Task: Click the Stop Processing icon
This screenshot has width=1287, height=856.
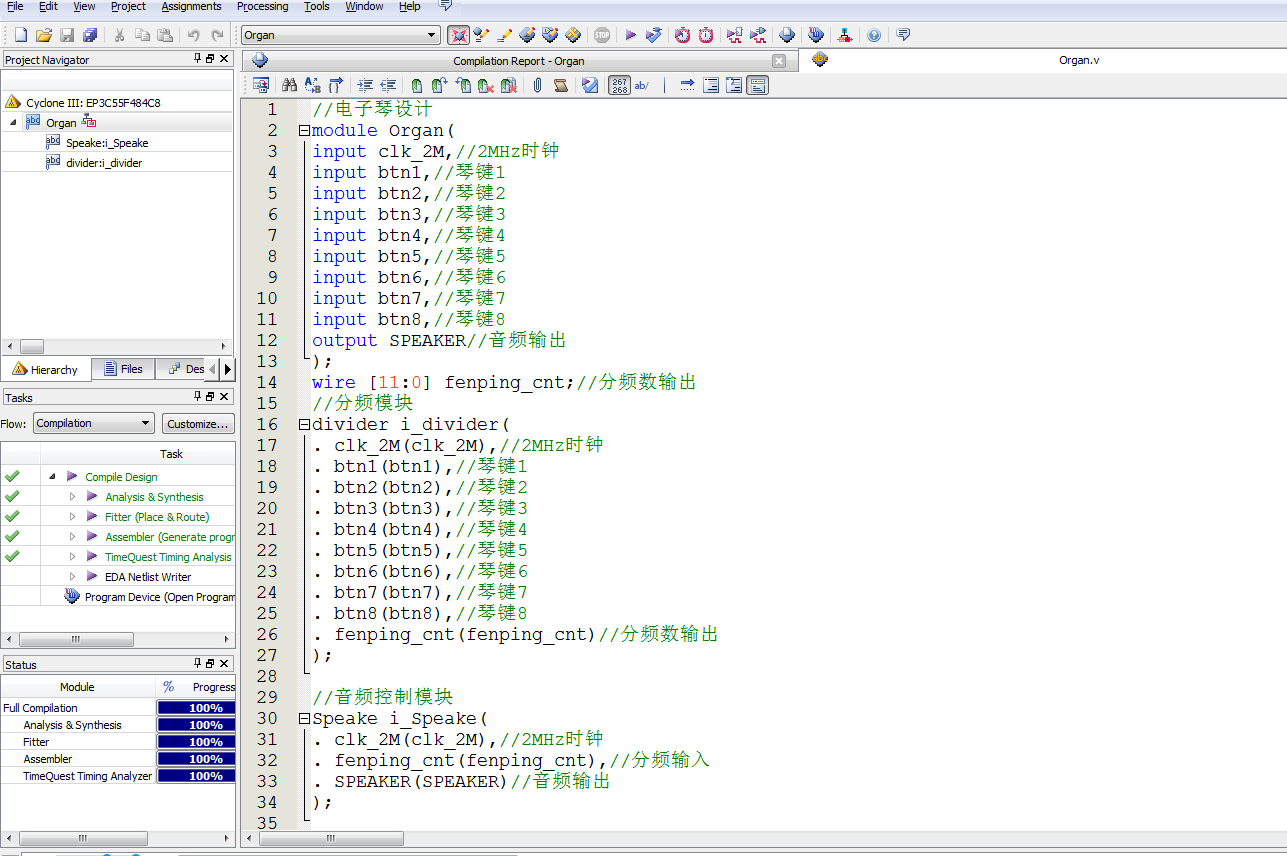Action: pyautogui.click(x=602, y=35)
